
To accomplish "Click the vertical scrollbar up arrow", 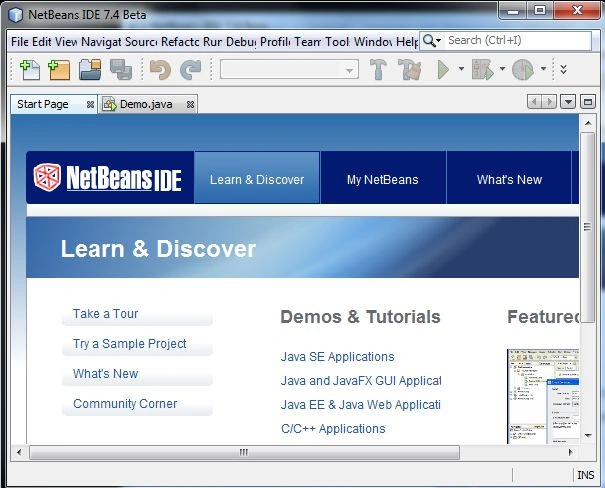I will click(588, 123).
